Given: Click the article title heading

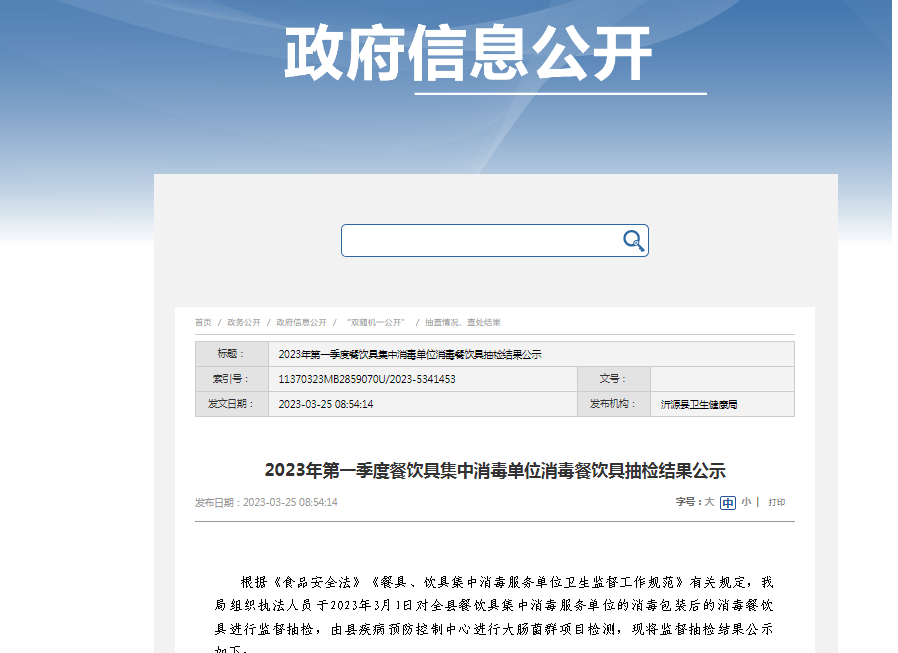Looking at the screenshot, I should point(495,470).
